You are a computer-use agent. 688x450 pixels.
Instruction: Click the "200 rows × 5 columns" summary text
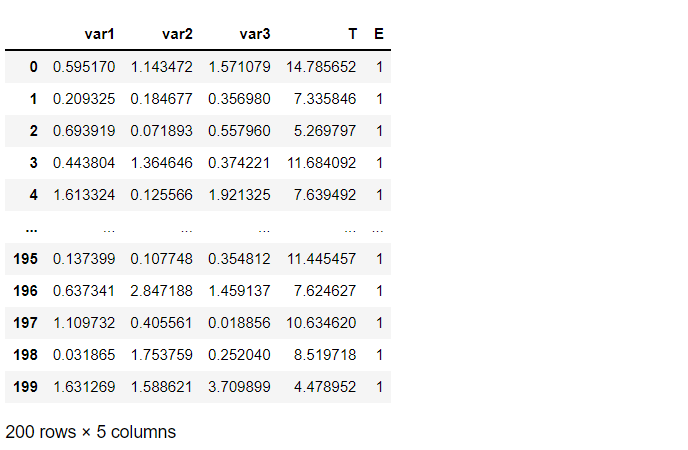pyautogui.click(x=91, y=432)
